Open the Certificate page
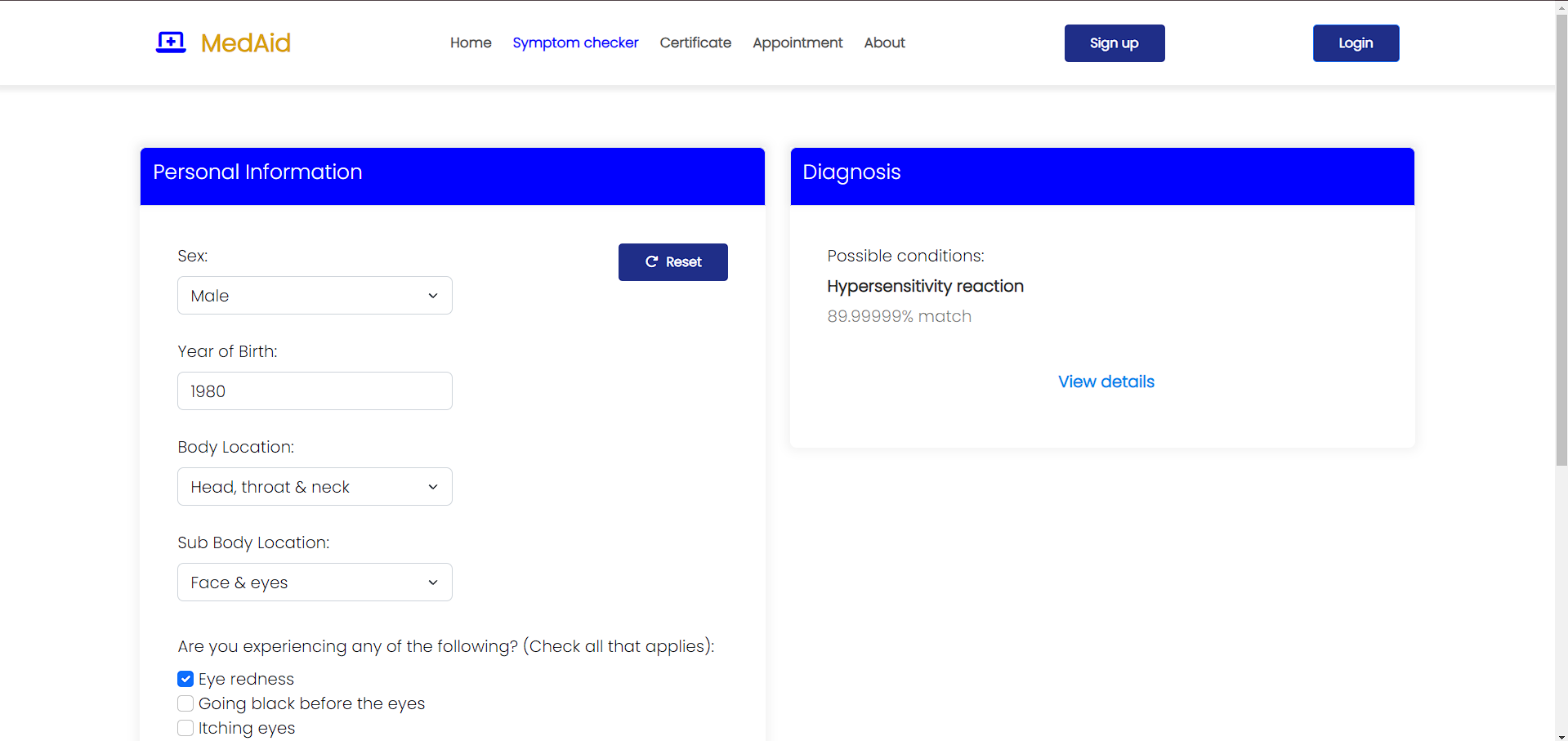 click(x=695, y=42)
